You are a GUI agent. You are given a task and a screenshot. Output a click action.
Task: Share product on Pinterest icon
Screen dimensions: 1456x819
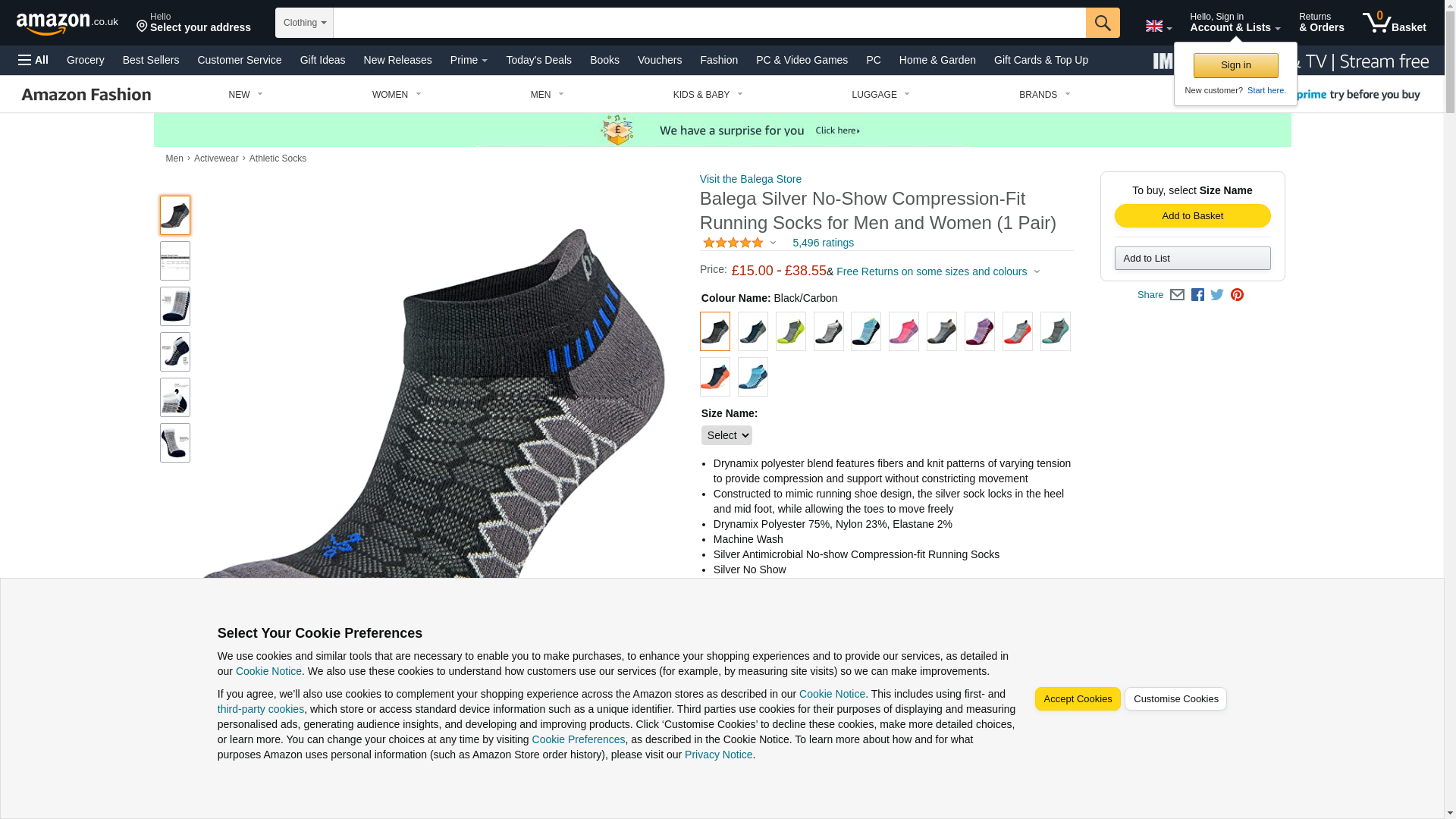point(1237,295)
